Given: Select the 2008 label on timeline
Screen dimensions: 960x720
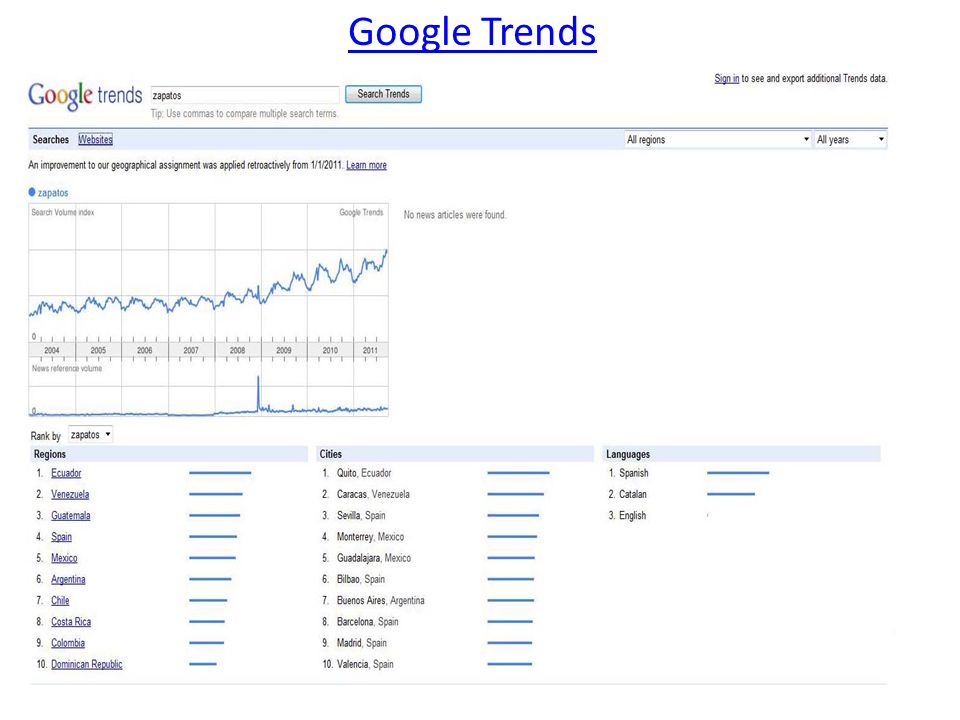Looking at the screenshot, I should tap(238, 350).
